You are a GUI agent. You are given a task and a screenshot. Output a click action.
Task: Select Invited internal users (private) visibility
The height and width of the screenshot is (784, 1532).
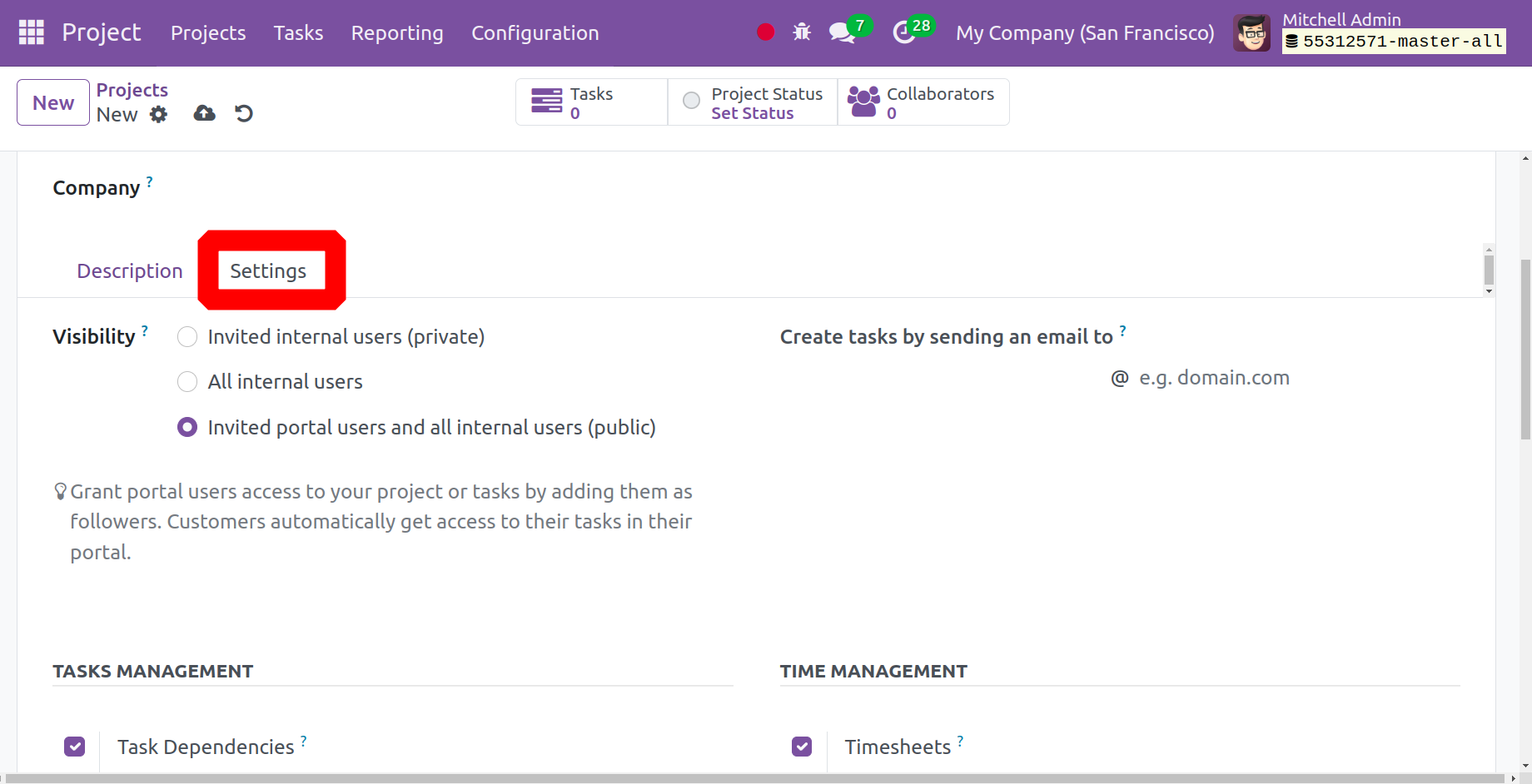point(187,337)
